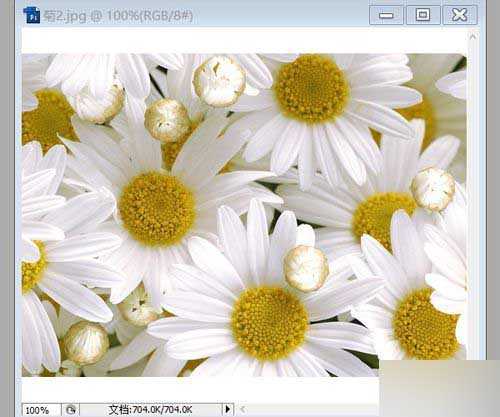Maximize the 菊2.jpg document window
The image size is (500, 417).
coord(423,15)
